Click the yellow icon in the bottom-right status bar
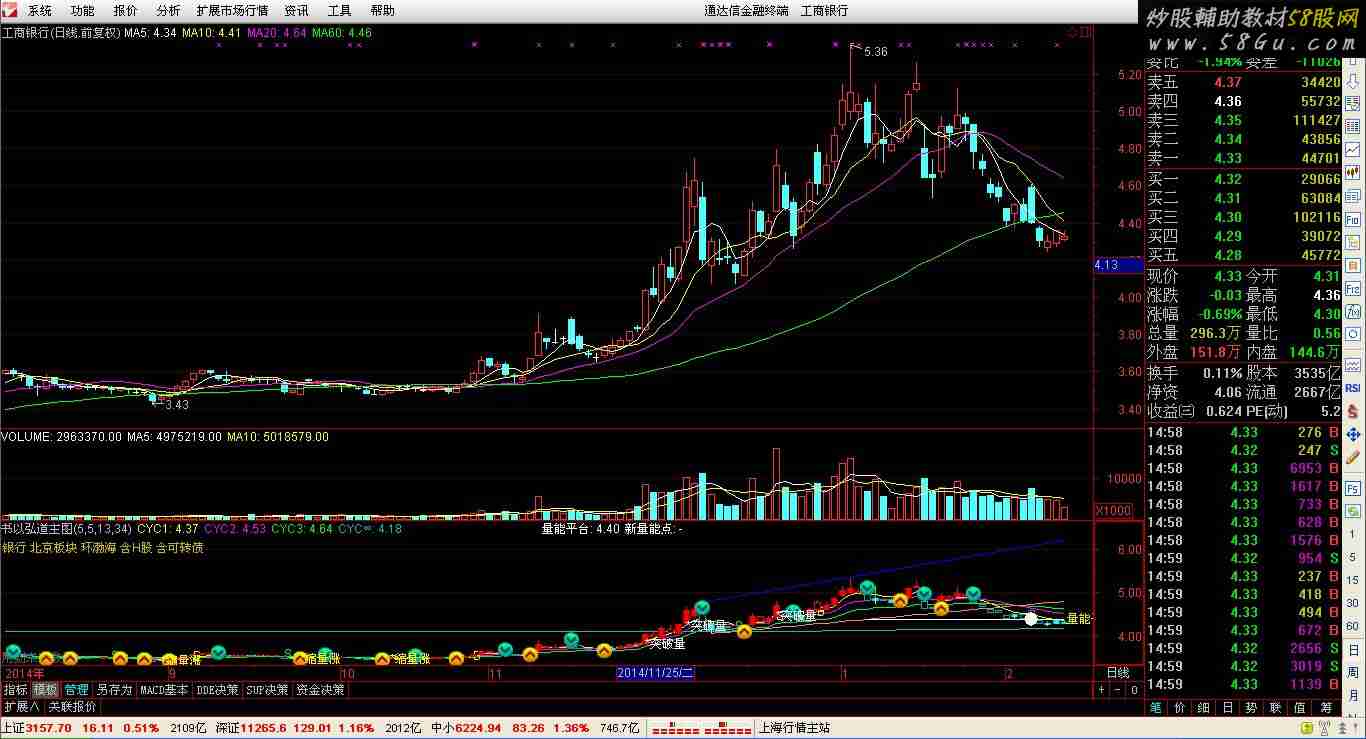The image size is (1366, 739). [x=1307, y=727]
